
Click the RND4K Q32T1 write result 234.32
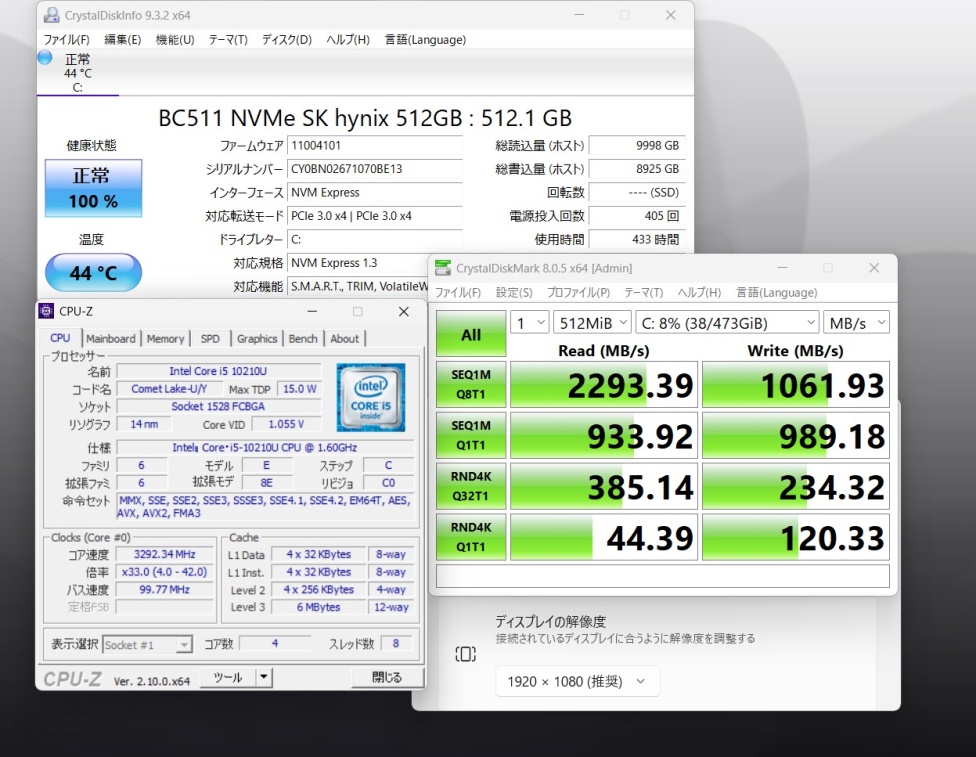[x=795, y=486]
